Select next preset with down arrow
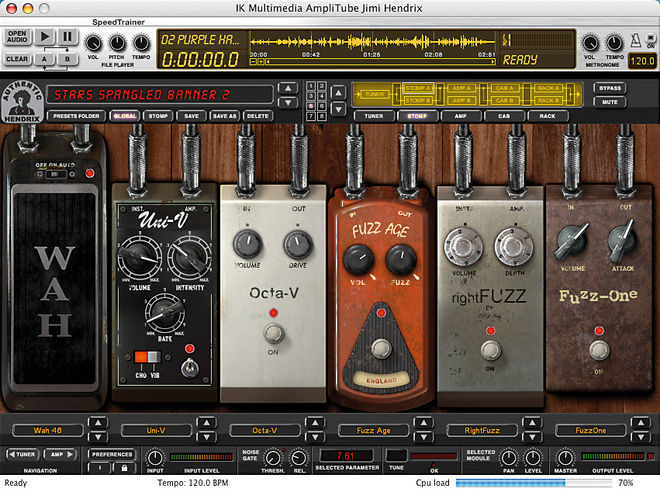Screen dimensions: 660x492 pyautogui.click(x=287, y=102)
